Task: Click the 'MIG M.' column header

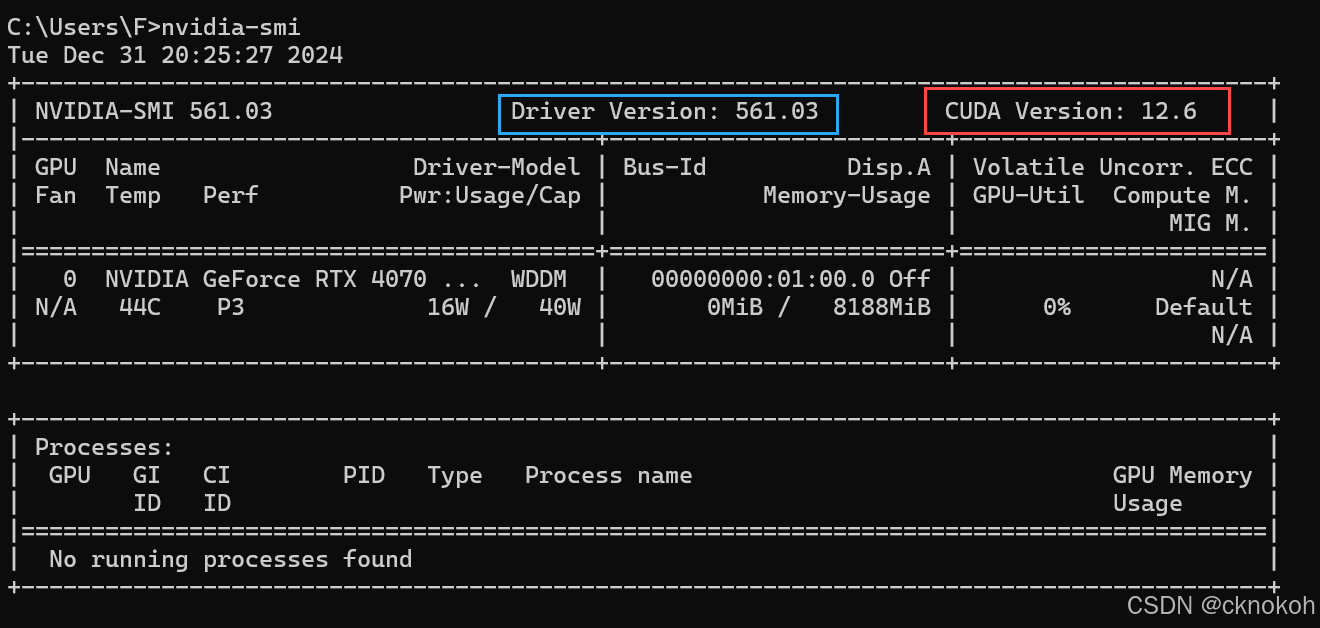Action: [x=1211, y=223]
